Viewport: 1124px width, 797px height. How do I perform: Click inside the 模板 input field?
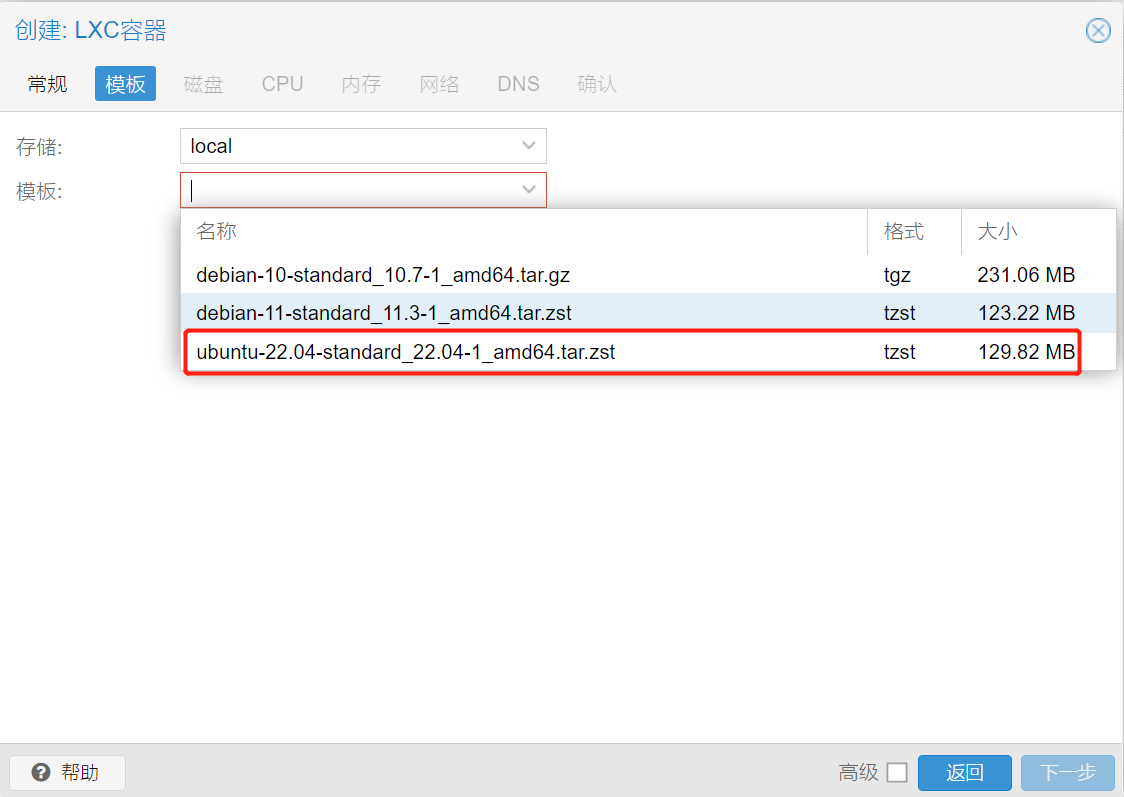(x=350, y=190)
